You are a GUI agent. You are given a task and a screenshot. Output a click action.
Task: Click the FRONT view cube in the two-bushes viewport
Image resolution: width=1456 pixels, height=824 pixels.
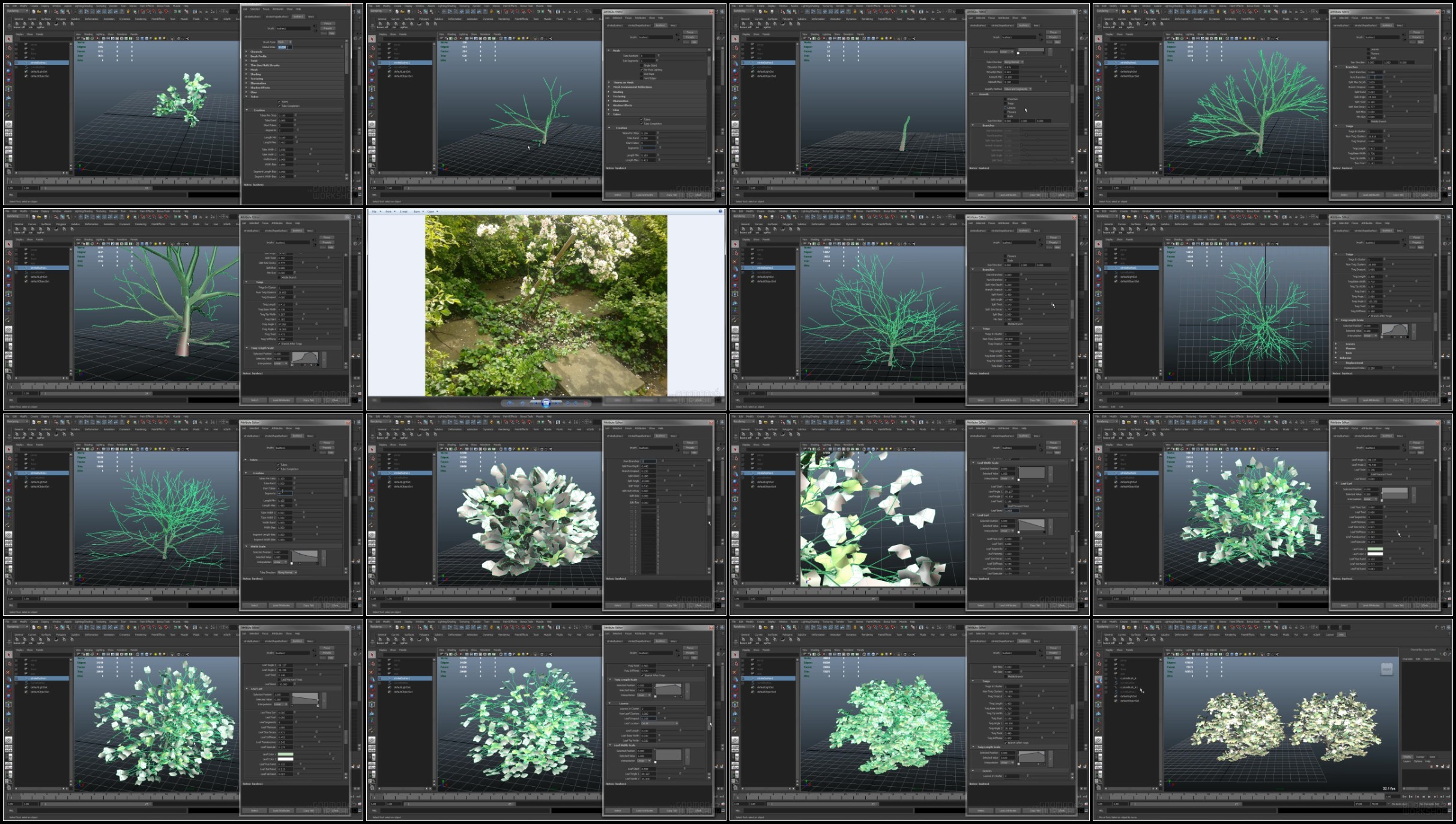point(1387,669)
